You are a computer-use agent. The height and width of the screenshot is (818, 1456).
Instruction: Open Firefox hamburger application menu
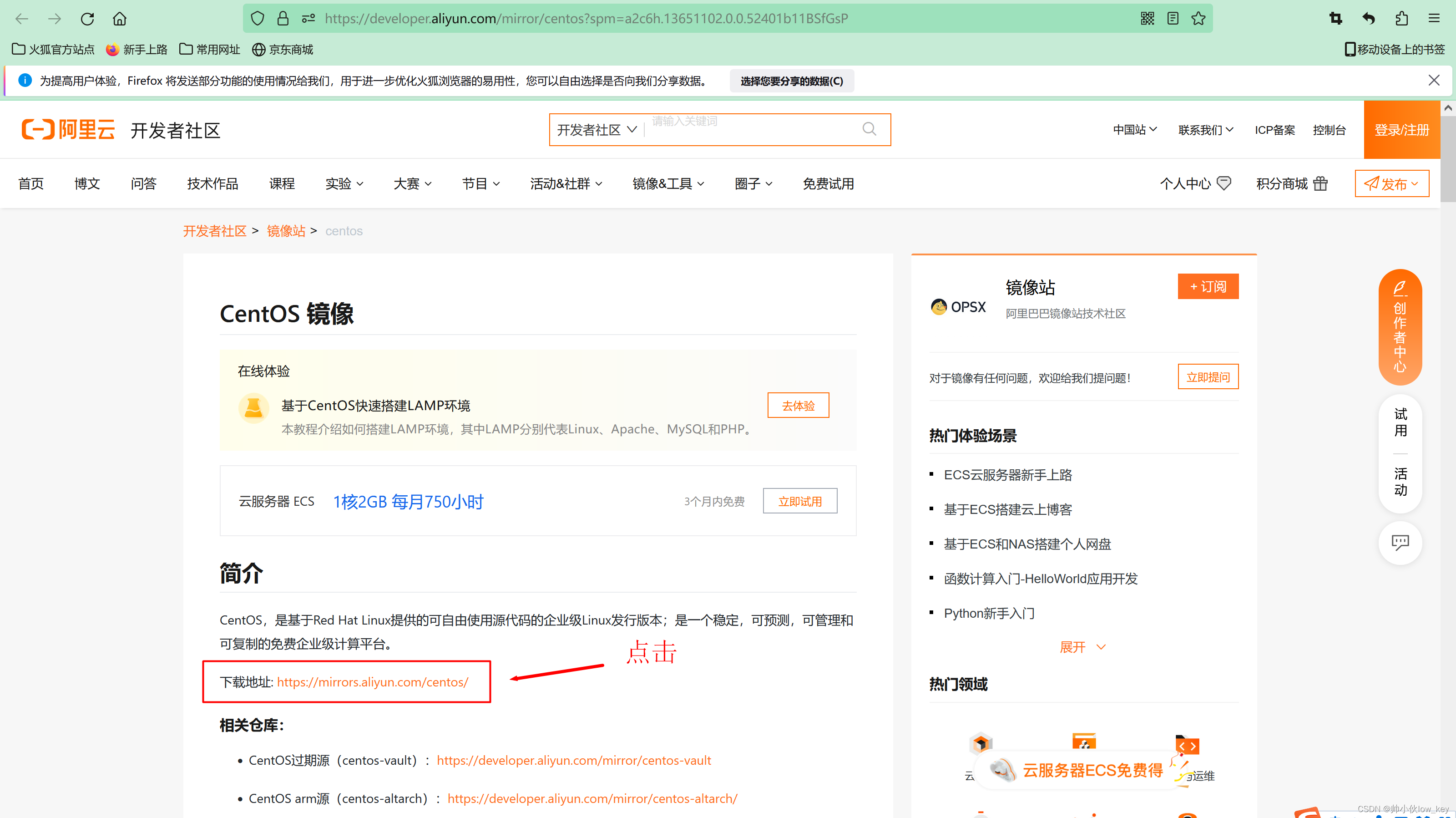(x=1434, y=19)
